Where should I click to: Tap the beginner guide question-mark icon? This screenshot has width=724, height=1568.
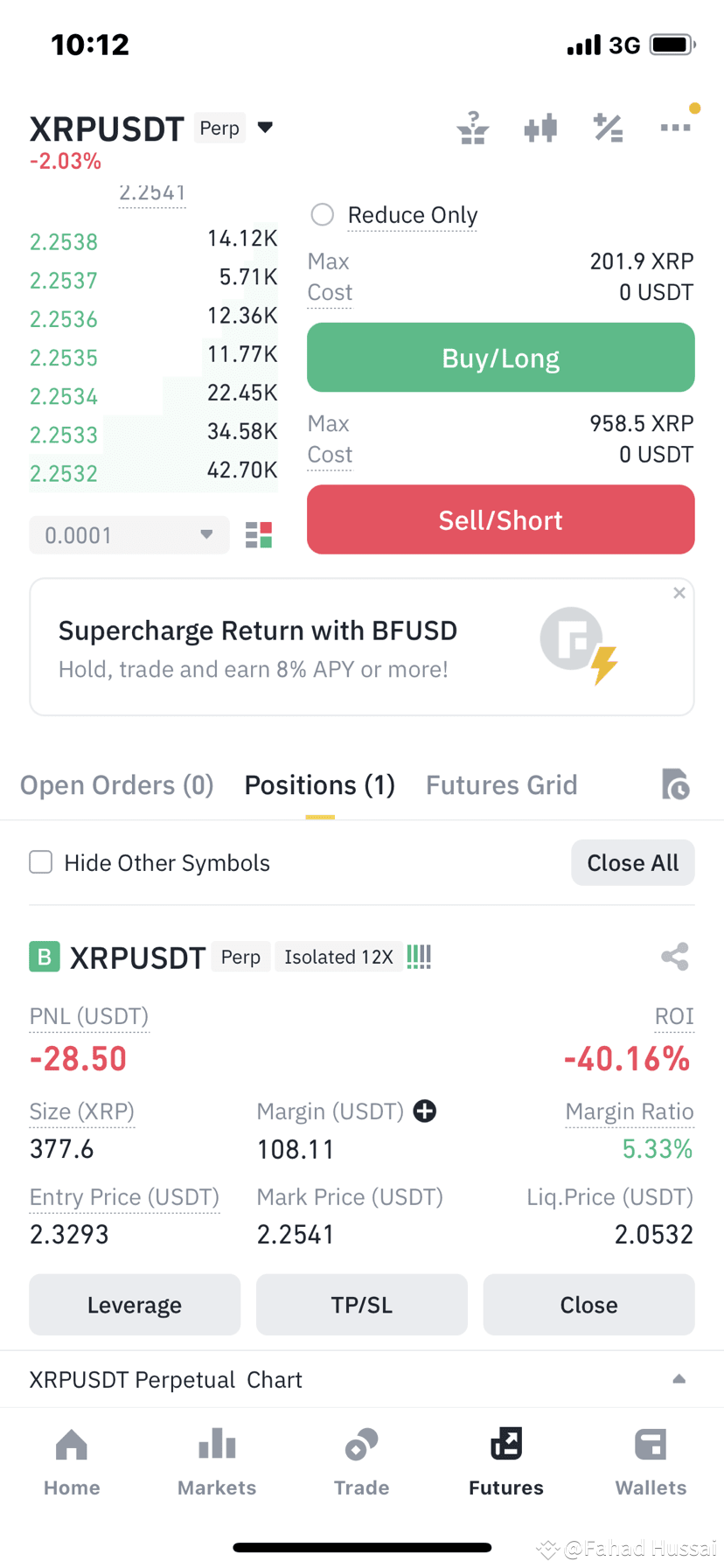click(x=472, y=128)
